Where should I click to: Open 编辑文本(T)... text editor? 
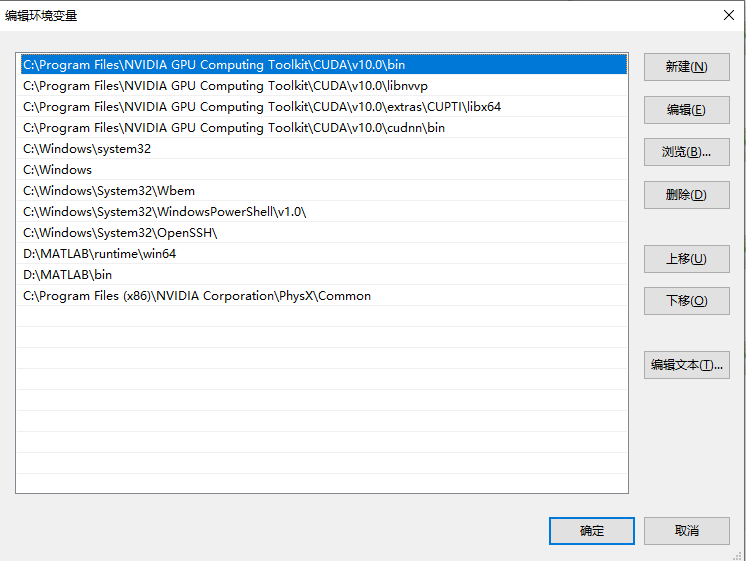click(687, 365)
